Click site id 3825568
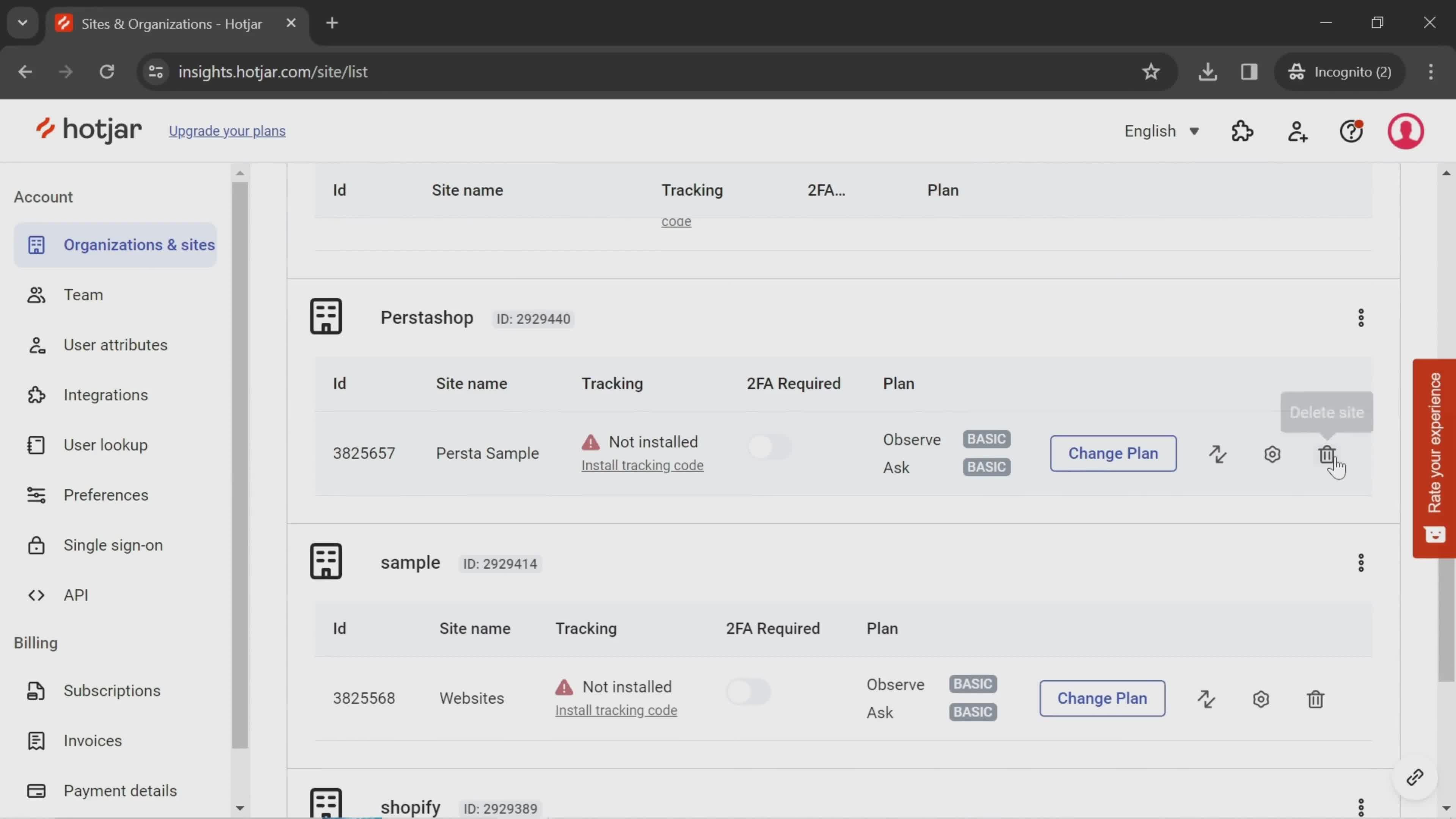The width and height of the screenshot is (1456, 819). (x=364, y=698)
